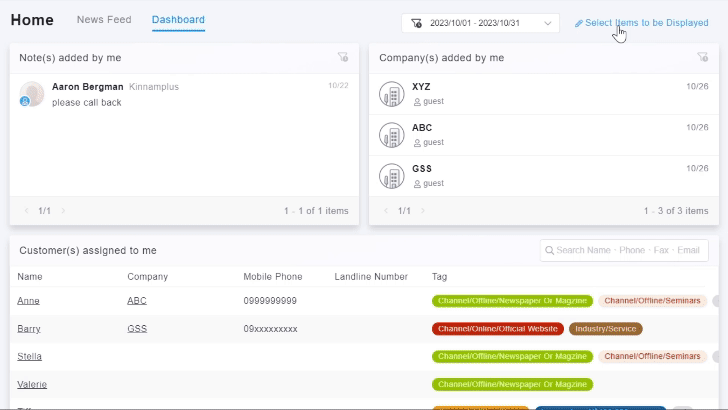The width and height of the screenshot is (728, 410).
Task: Go to previous page in Companies panel
Action: (386, 211)
